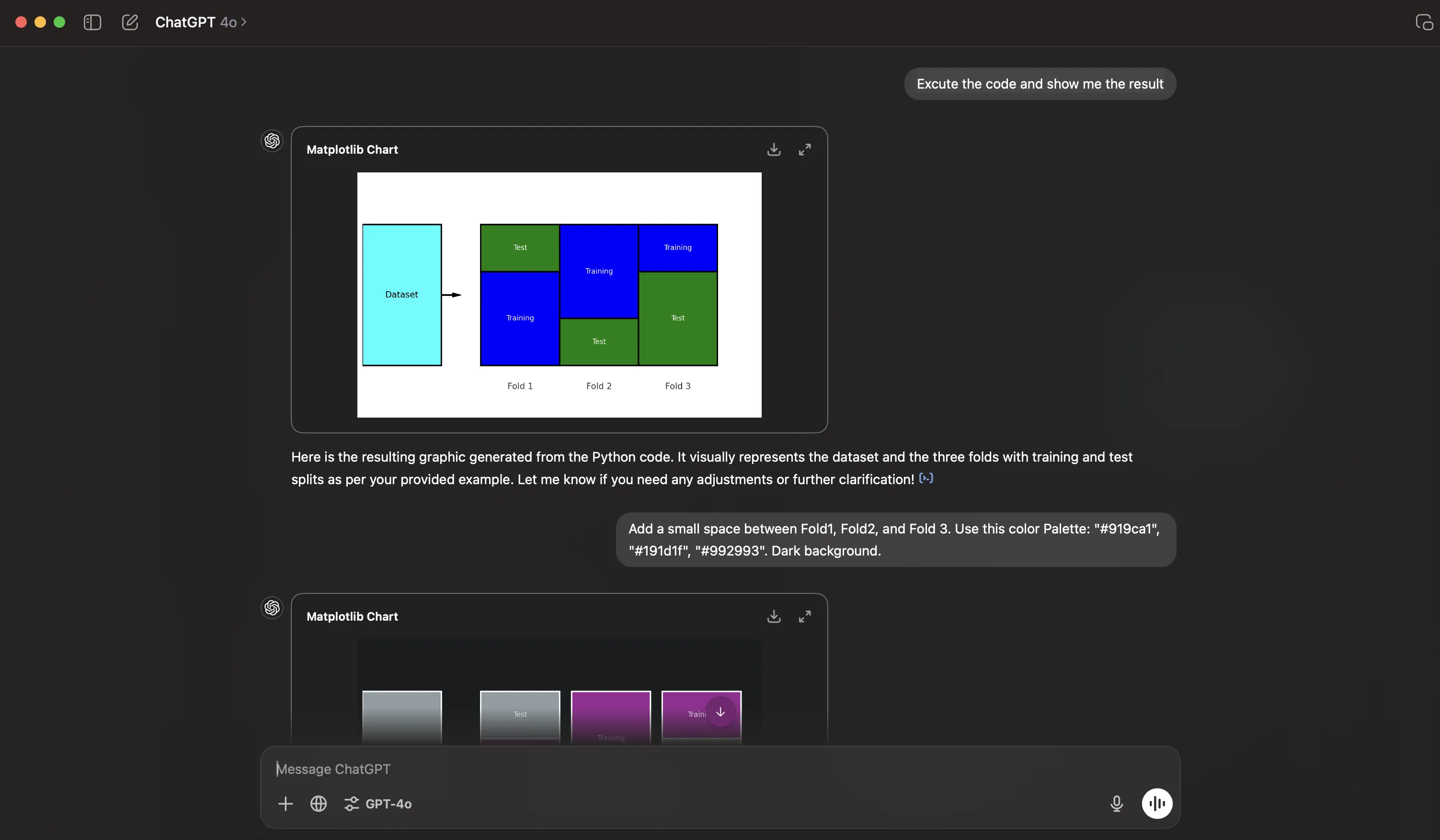
Task: Toggle the sidebar panel
Action: (92, 23)
